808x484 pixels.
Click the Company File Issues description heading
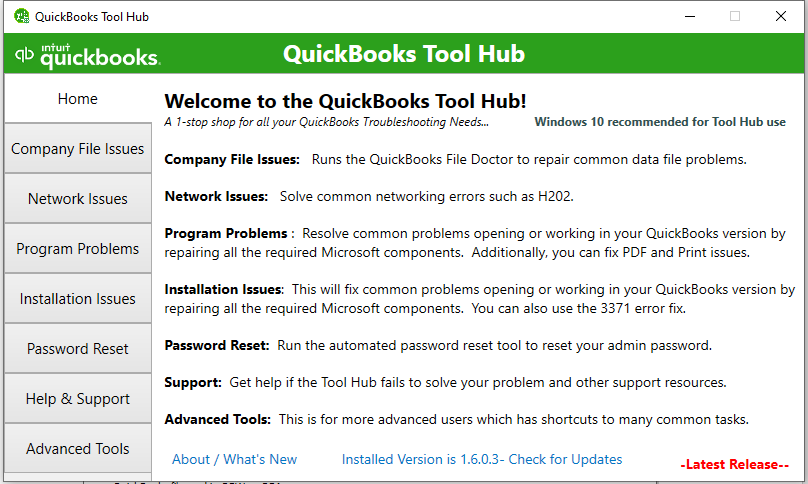point(232,159)
